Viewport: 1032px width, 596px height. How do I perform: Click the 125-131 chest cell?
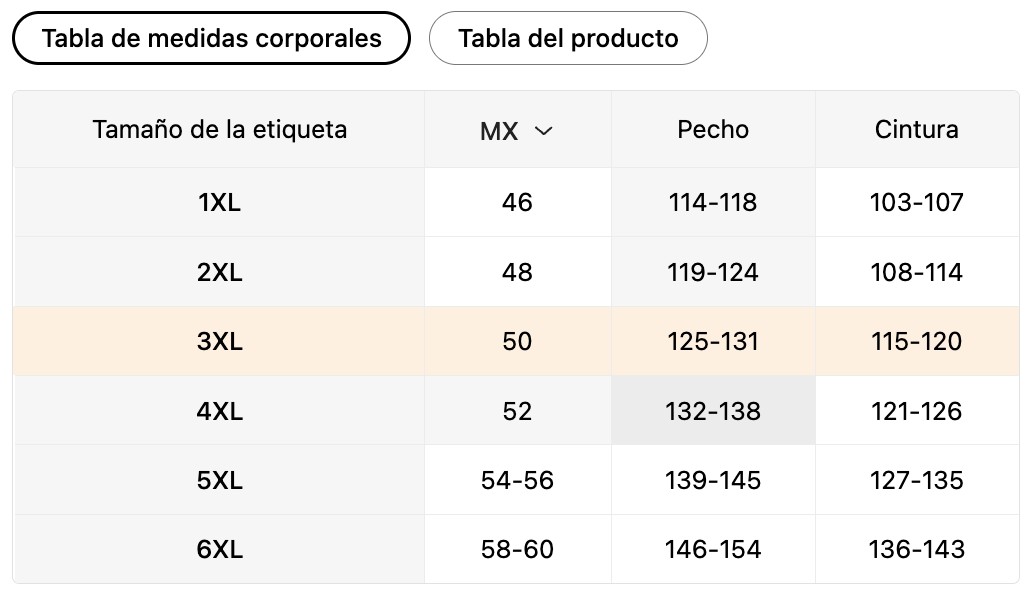click(713, 341)
